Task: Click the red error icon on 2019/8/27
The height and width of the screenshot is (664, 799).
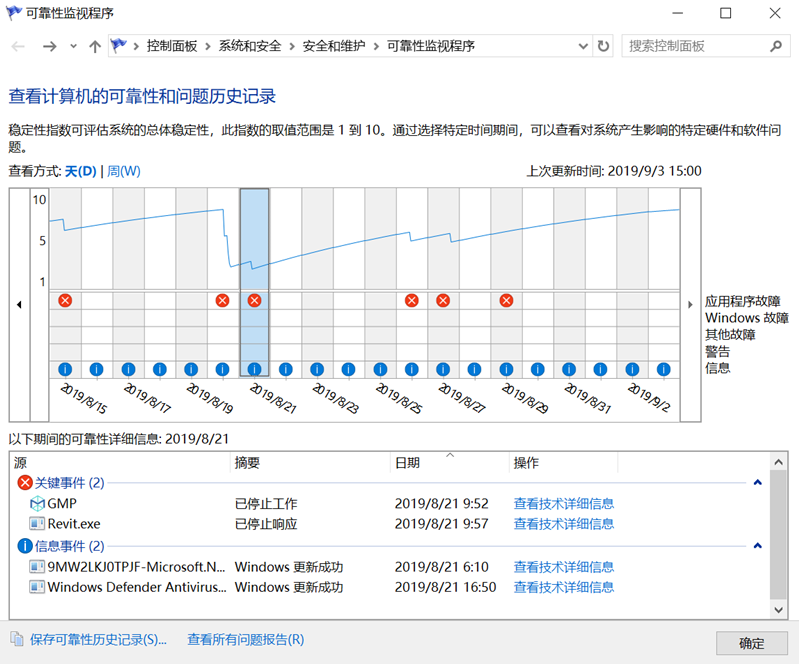Action: [443, 301]
